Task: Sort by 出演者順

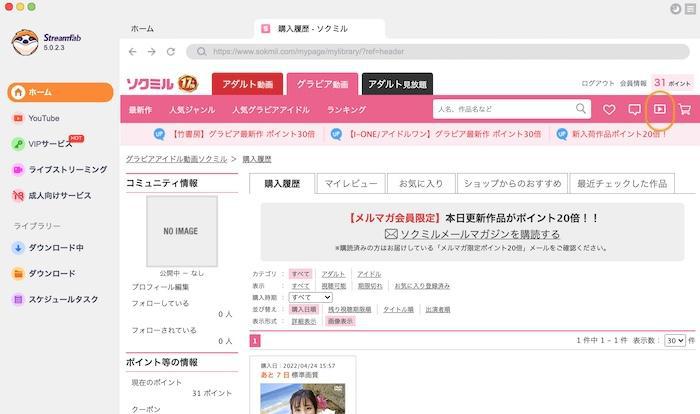Action: [x=438, y=309]
